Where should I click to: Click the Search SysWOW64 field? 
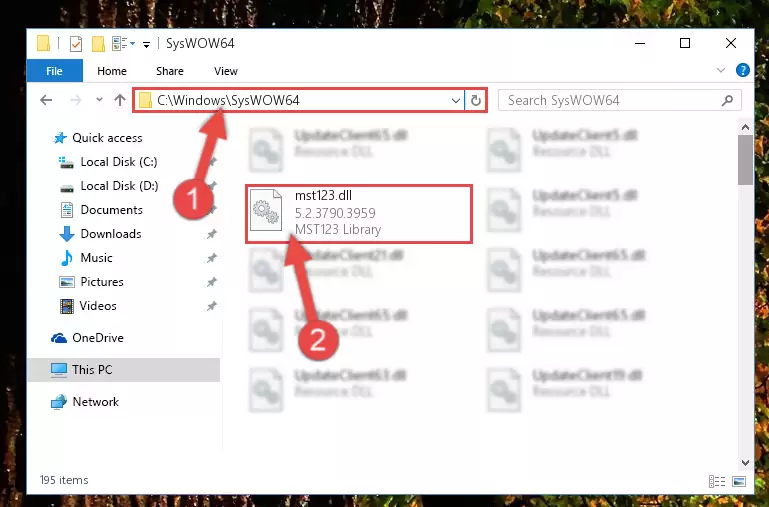pos(619,101)
